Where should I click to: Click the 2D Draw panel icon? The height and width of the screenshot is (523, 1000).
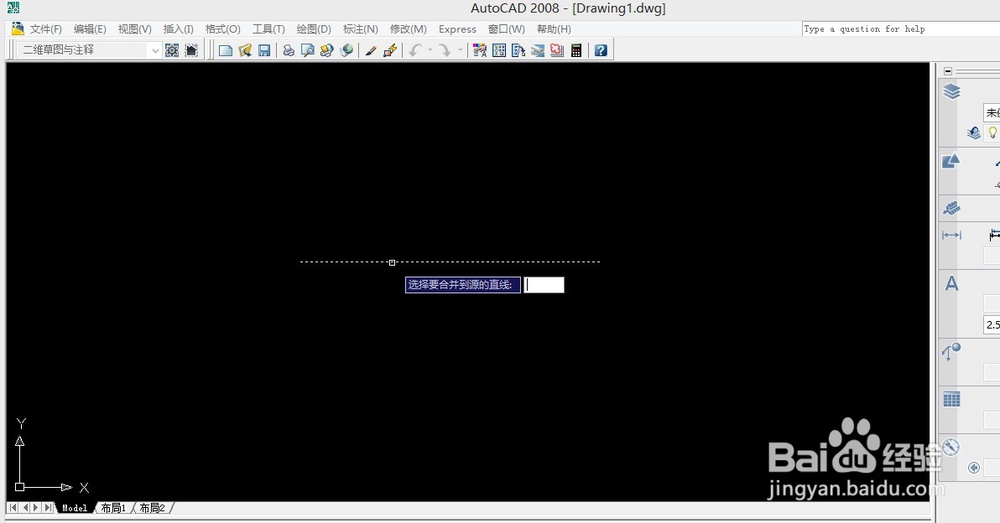pyautogui.click(x=951, y=161)
